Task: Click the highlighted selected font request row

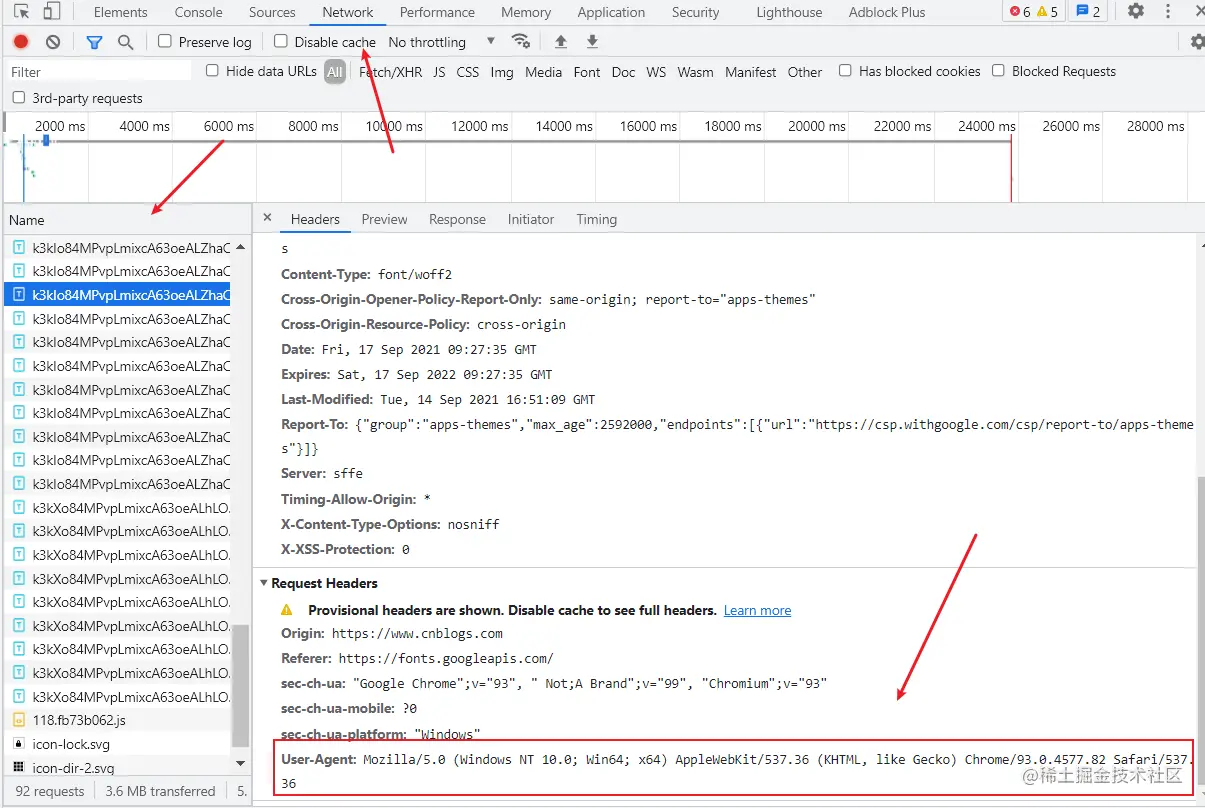Action: (118, 295)
